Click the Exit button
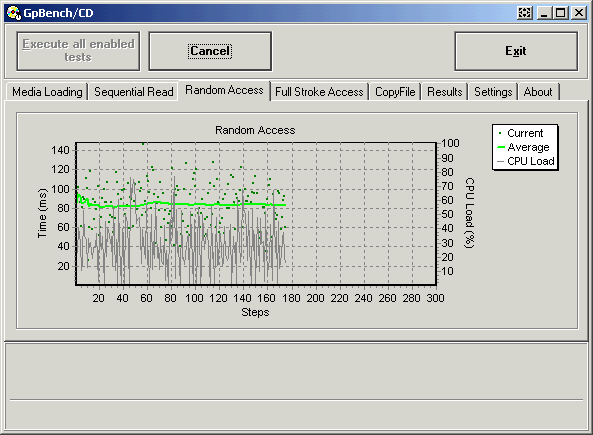This screenshot has height=435, width=593. pos(516,51)
